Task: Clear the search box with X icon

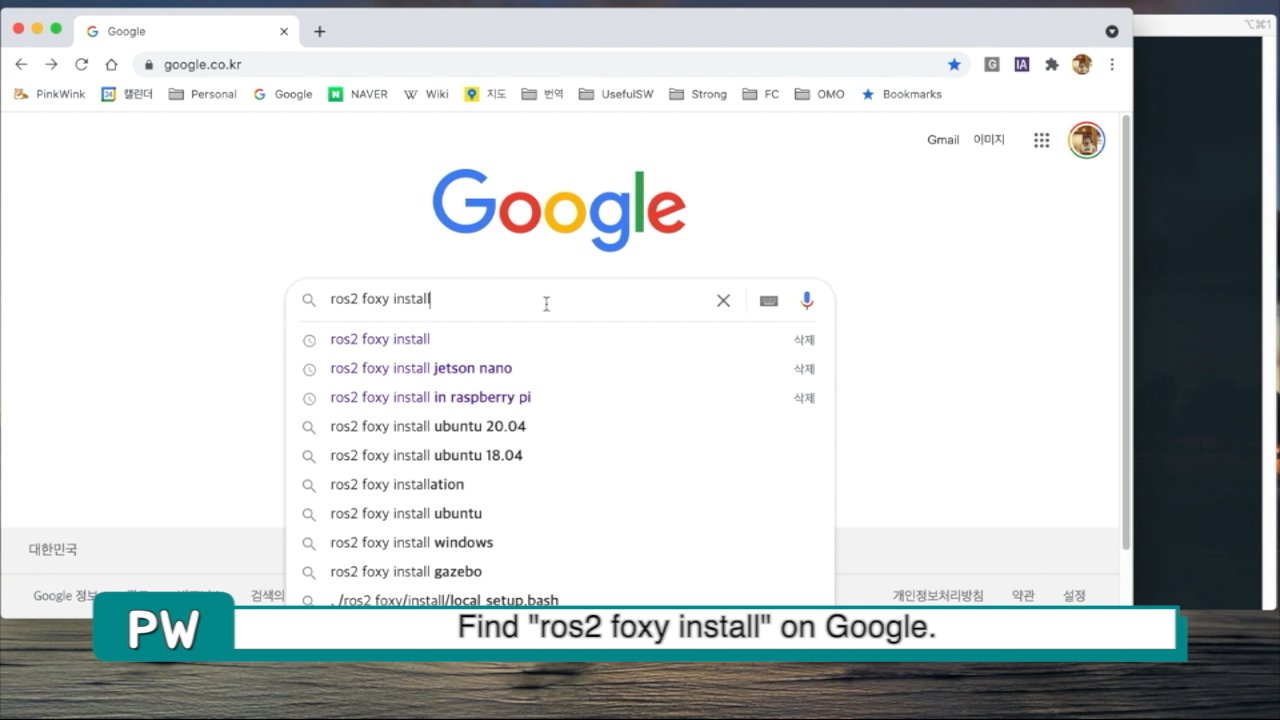Action: pyautogui.click(x=723, y=300)
